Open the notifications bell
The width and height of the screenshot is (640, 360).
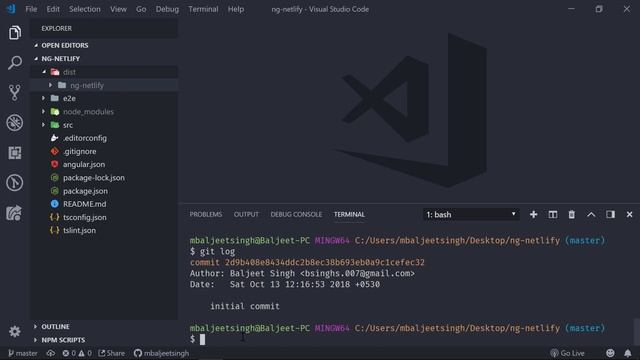click(x=627, y=353)
